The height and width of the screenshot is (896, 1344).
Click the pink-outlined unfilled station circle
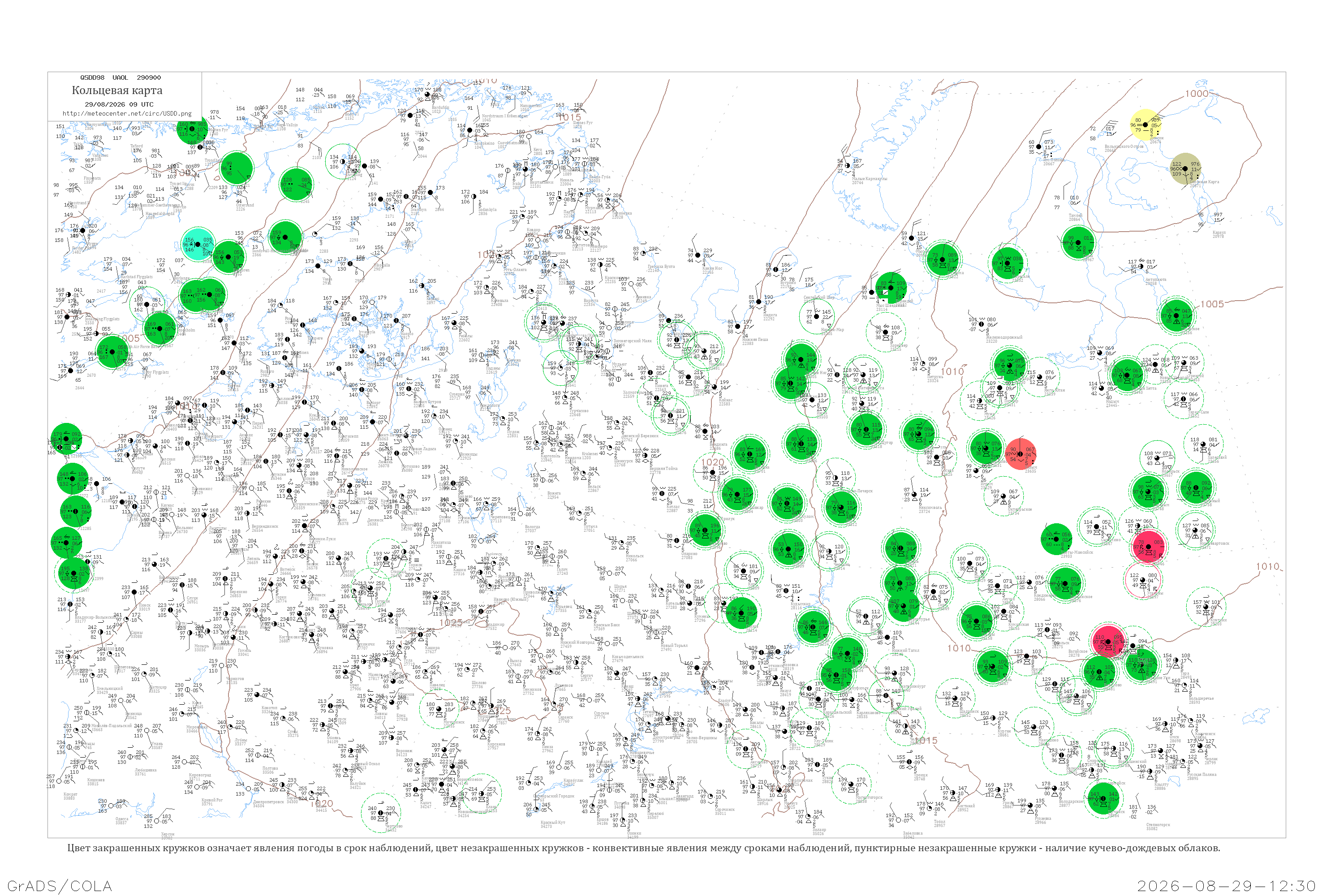(x=1142, y=580)
